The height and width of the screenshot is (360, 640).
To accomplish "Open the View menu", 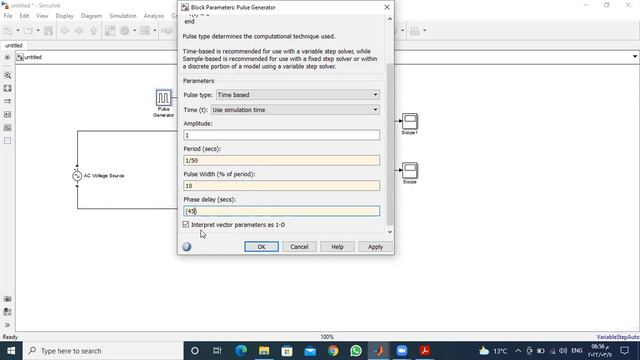I will [x=42, y=16].
